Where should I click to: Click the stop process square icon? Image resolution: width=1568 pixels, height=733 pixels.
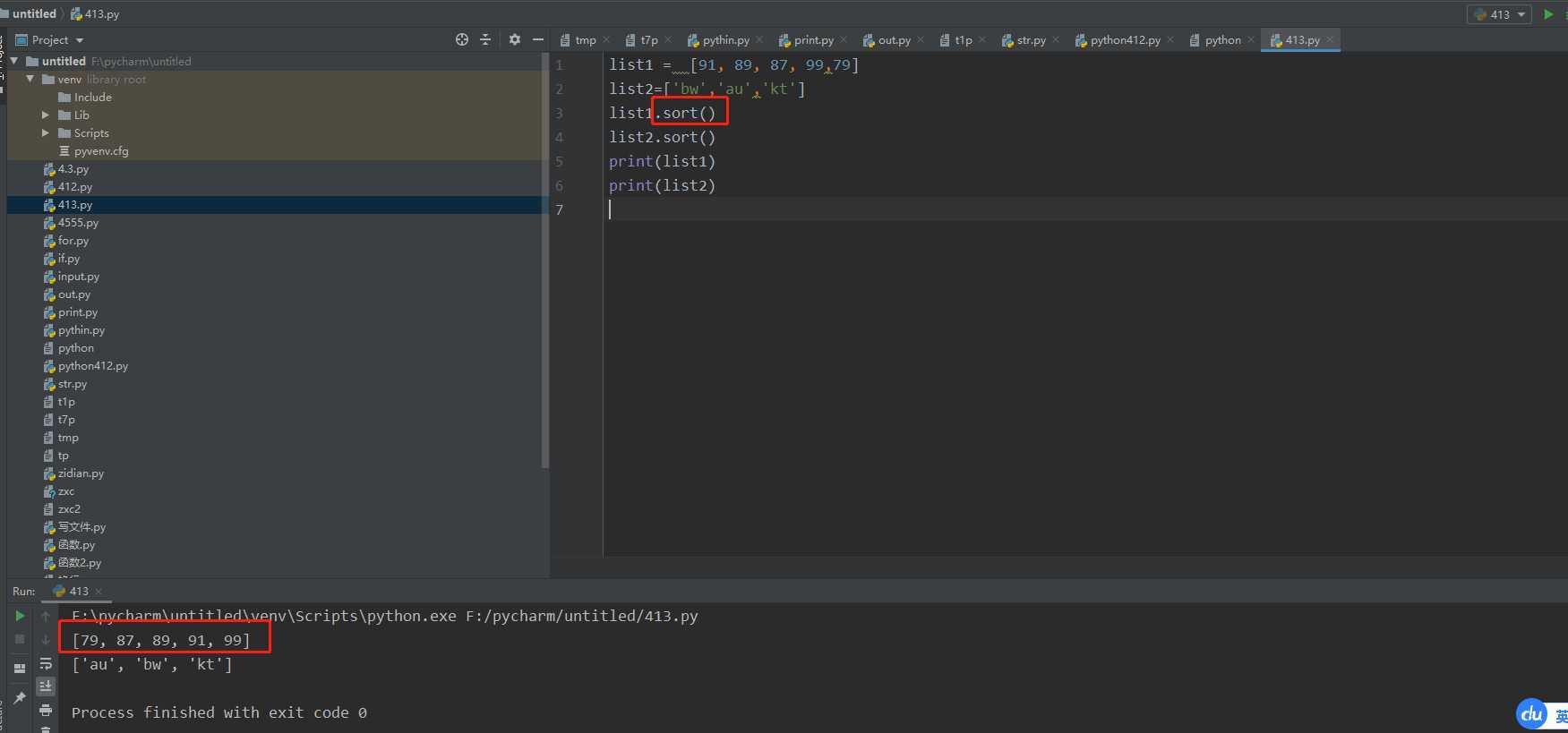tap(20, 639)
